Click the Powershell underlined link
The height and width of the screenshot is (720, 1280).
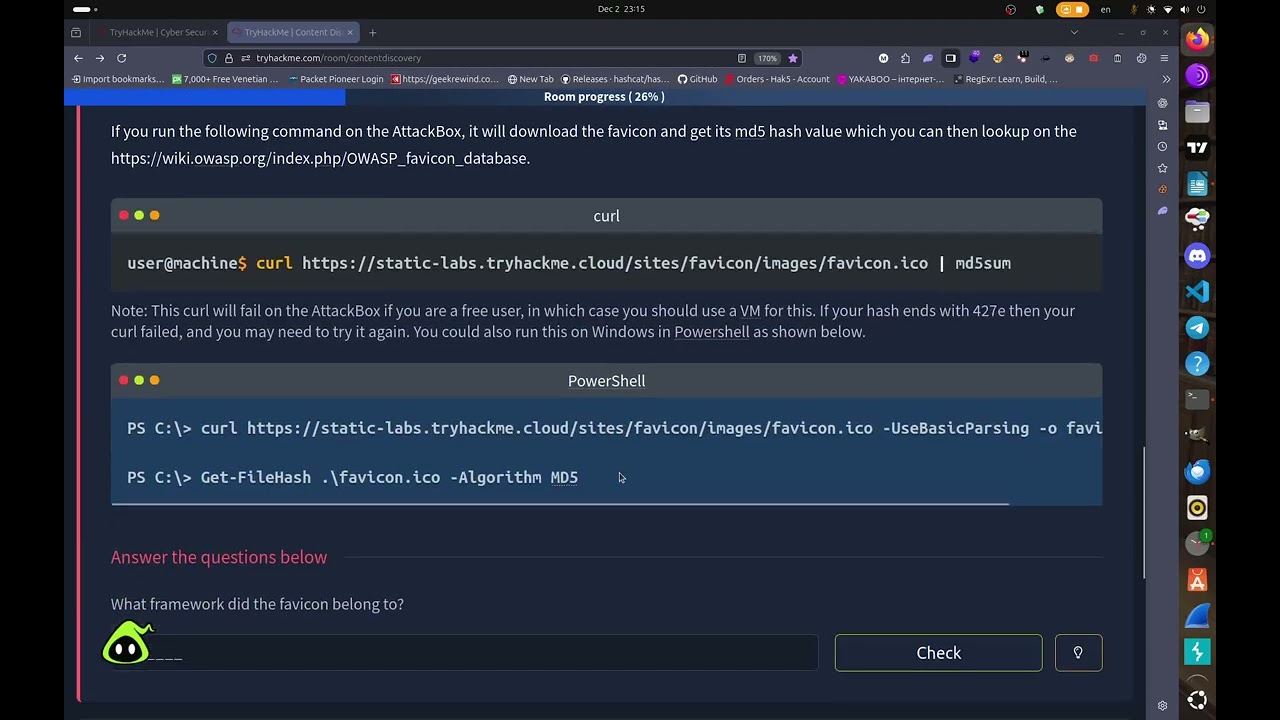[711, 332]
